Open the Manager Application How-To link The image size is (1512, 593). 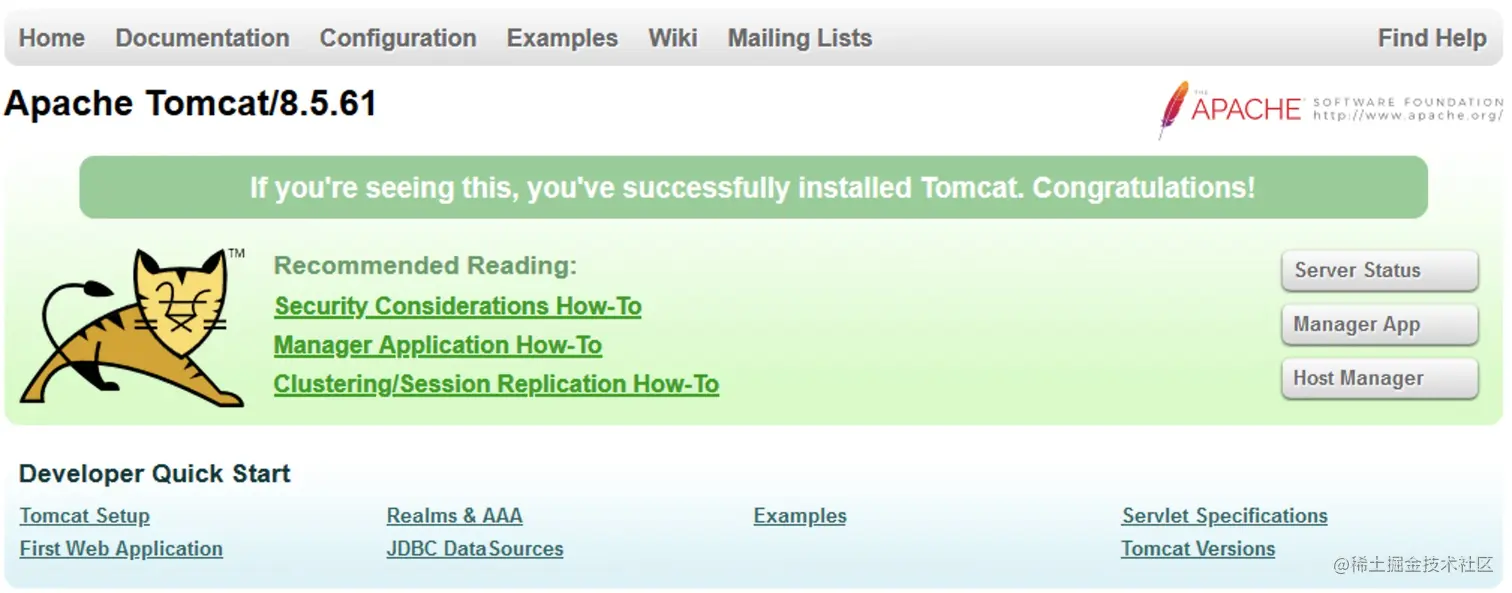(x=438, y=345)
